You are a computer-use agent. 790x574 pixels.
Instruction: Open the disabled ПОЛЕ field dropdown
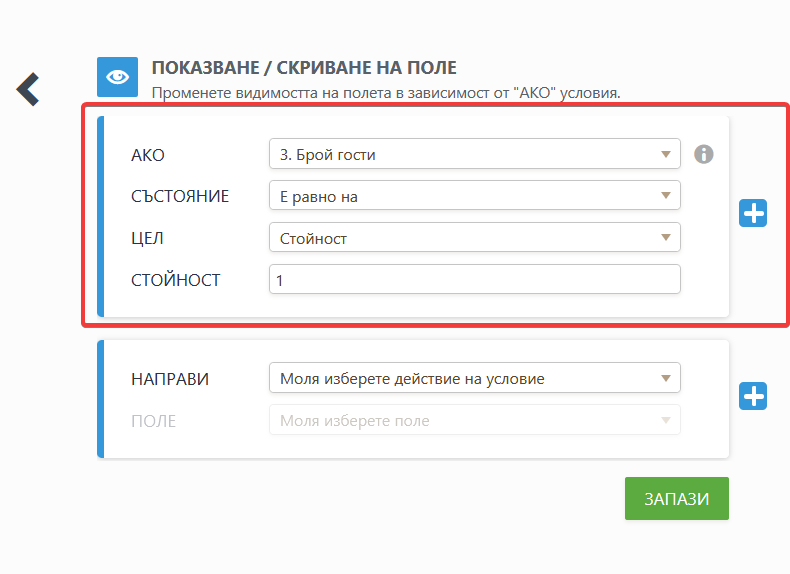475,420
